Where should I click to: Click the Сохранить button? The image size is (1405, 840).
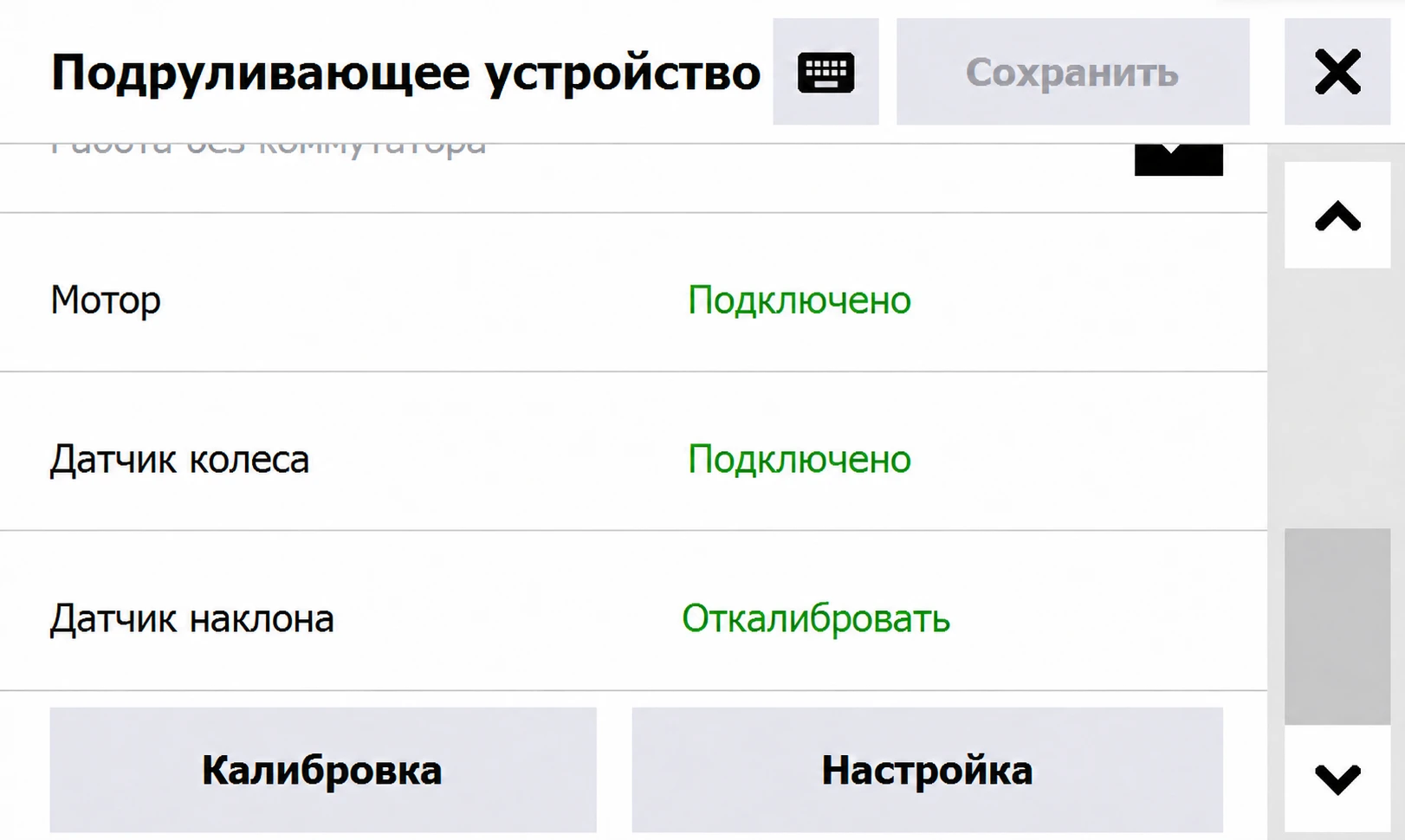[1072, 72]
